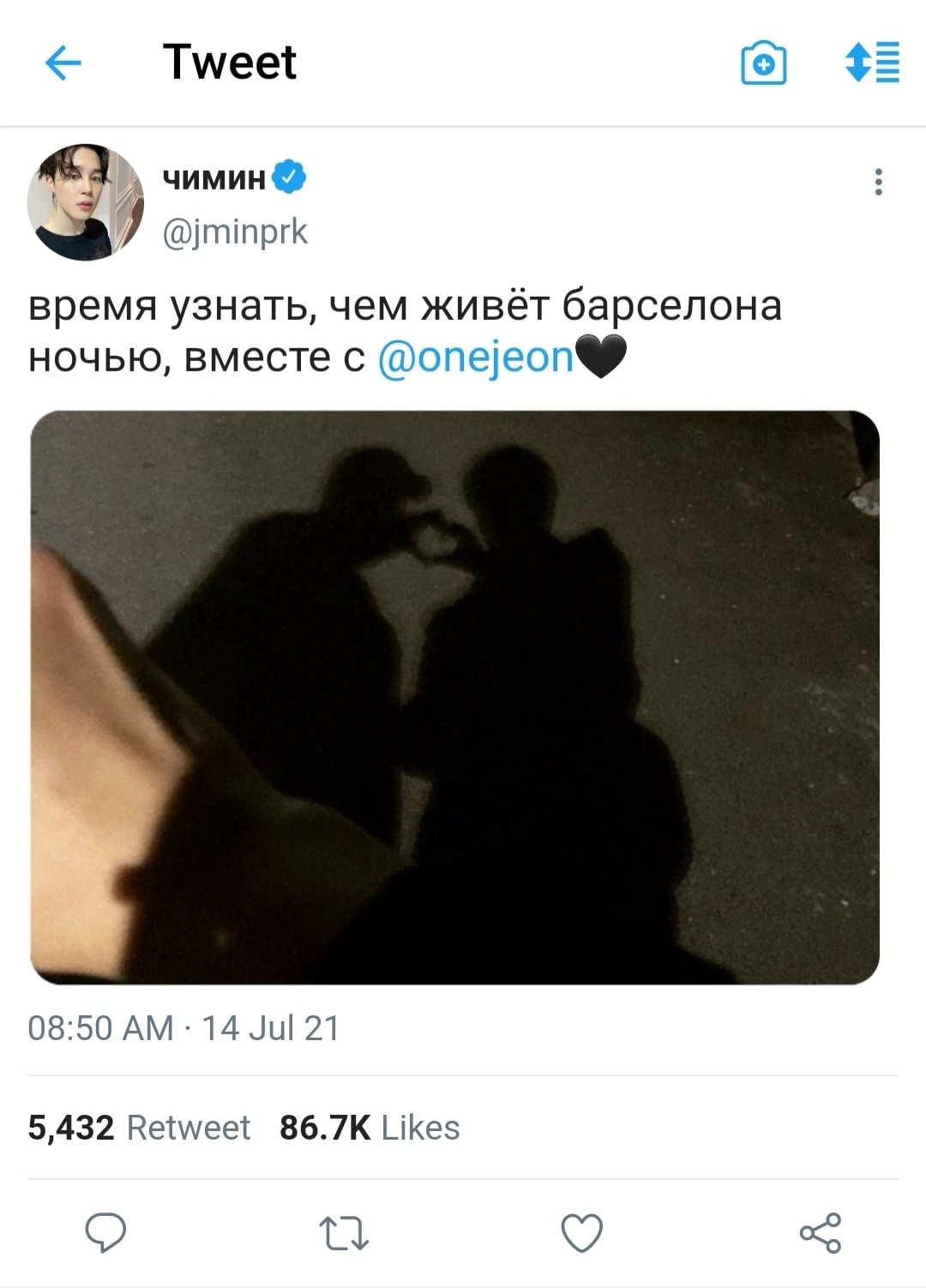
Task: Tap the sort replies icon
Action: [872, 63]
